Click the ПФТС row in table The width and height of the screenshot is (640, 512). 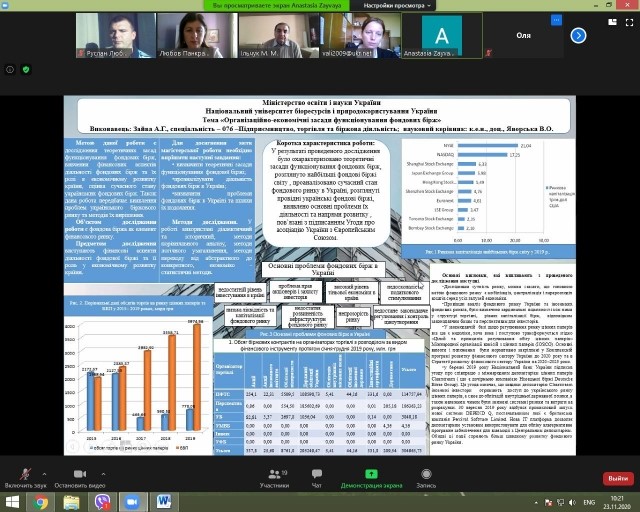click(x=319, y=394)
